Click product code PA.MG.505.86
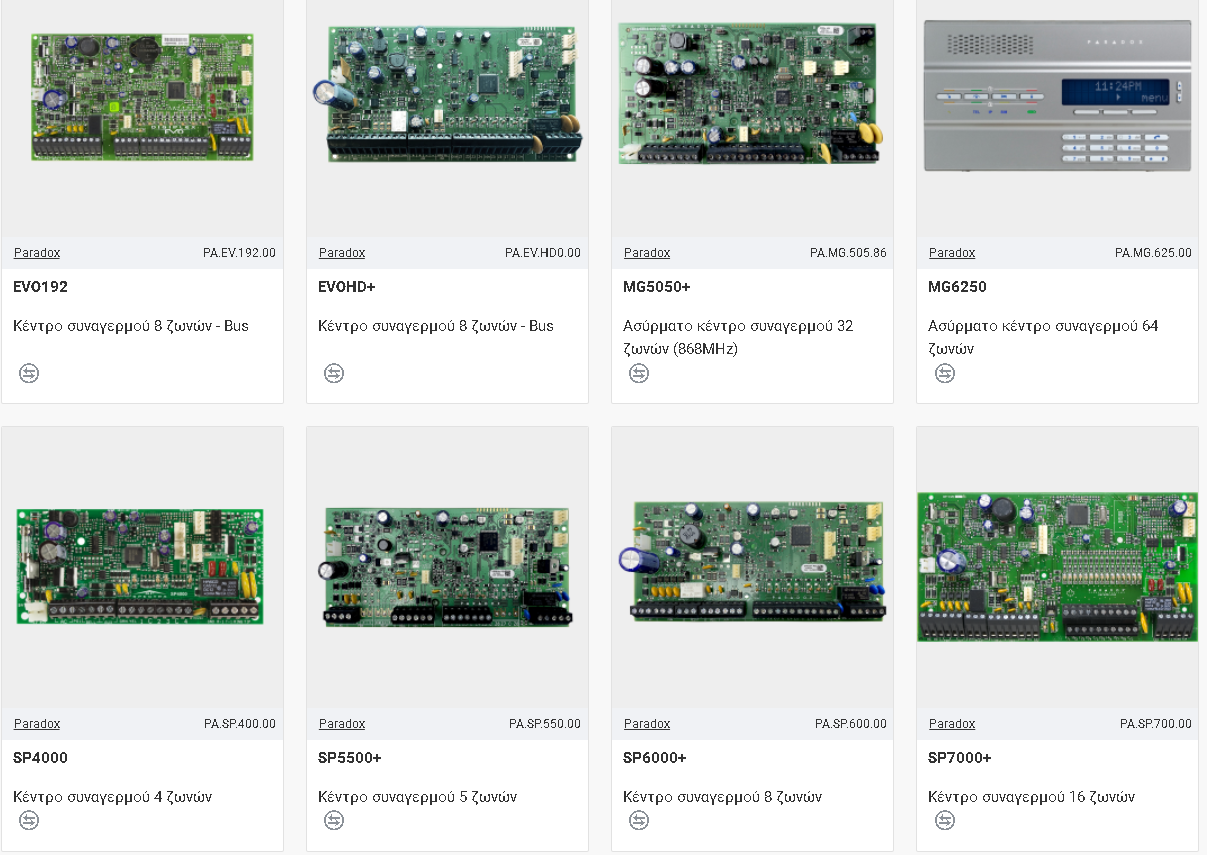 848,253
